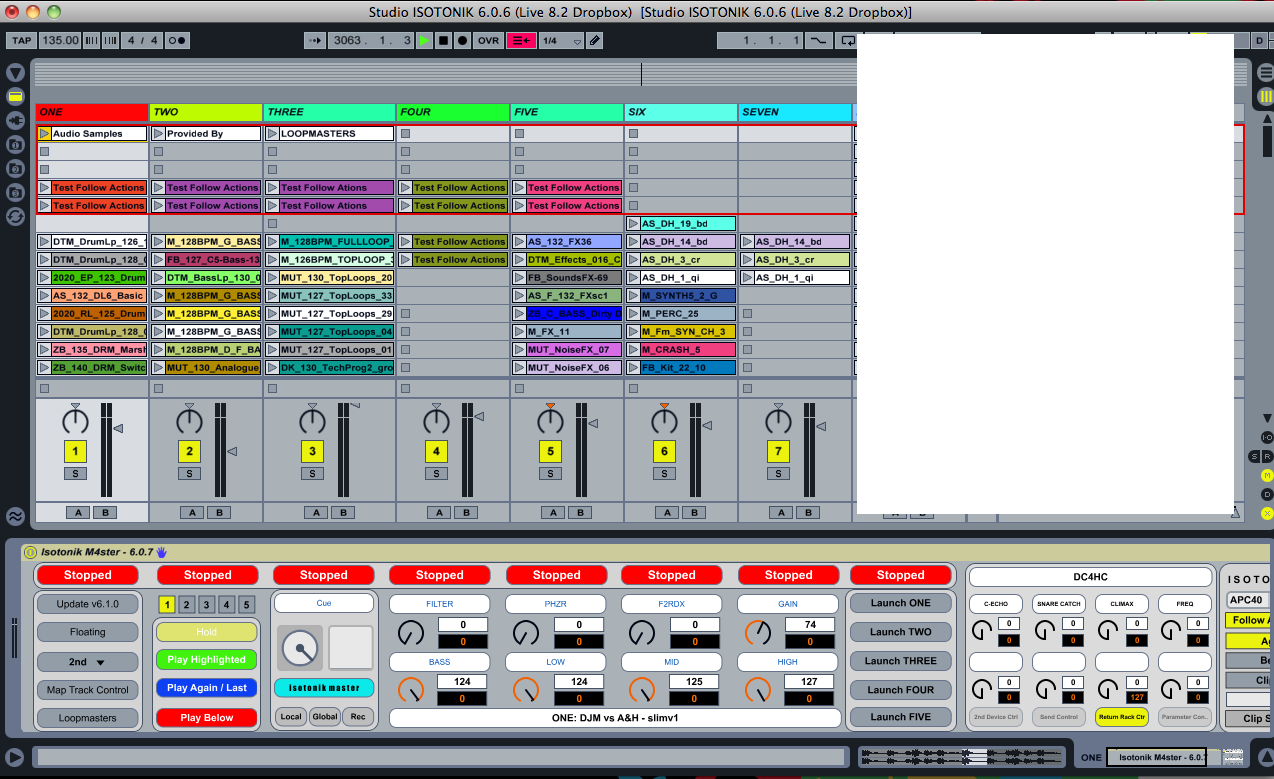
Task: Toggle track 4 activator button
Action: [x=435, y=451]
